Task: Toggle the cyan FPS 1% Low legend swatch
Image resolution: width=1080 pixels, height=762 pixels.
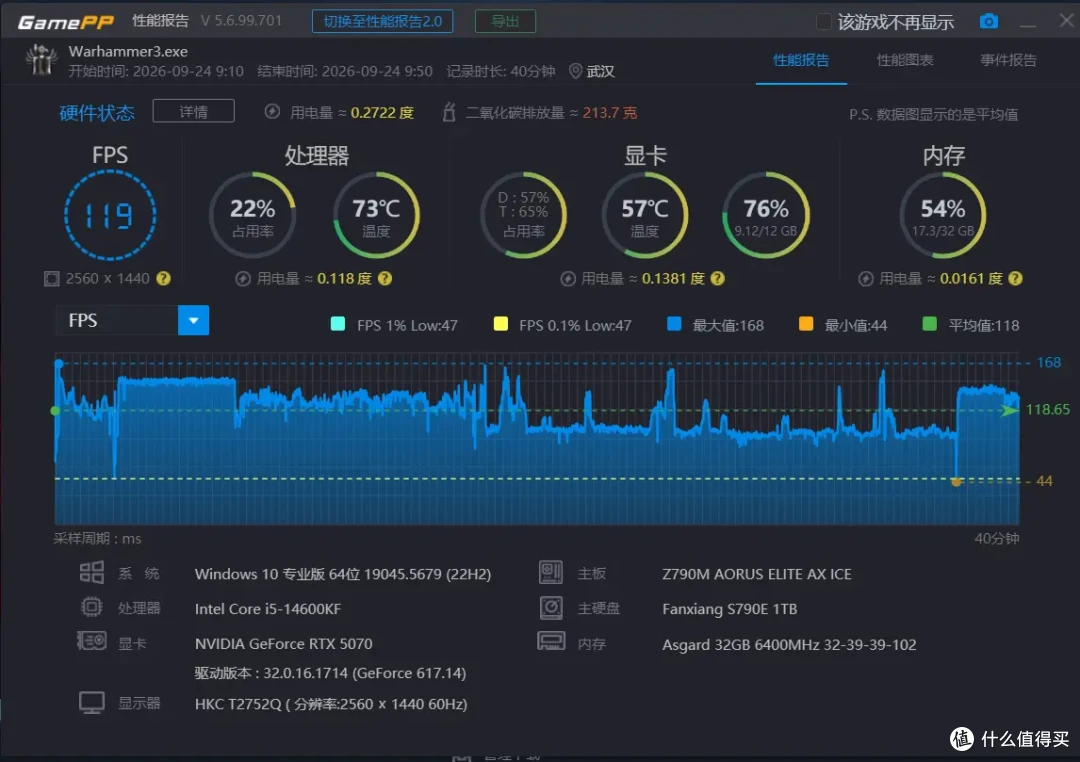Action: pos(338,325)
